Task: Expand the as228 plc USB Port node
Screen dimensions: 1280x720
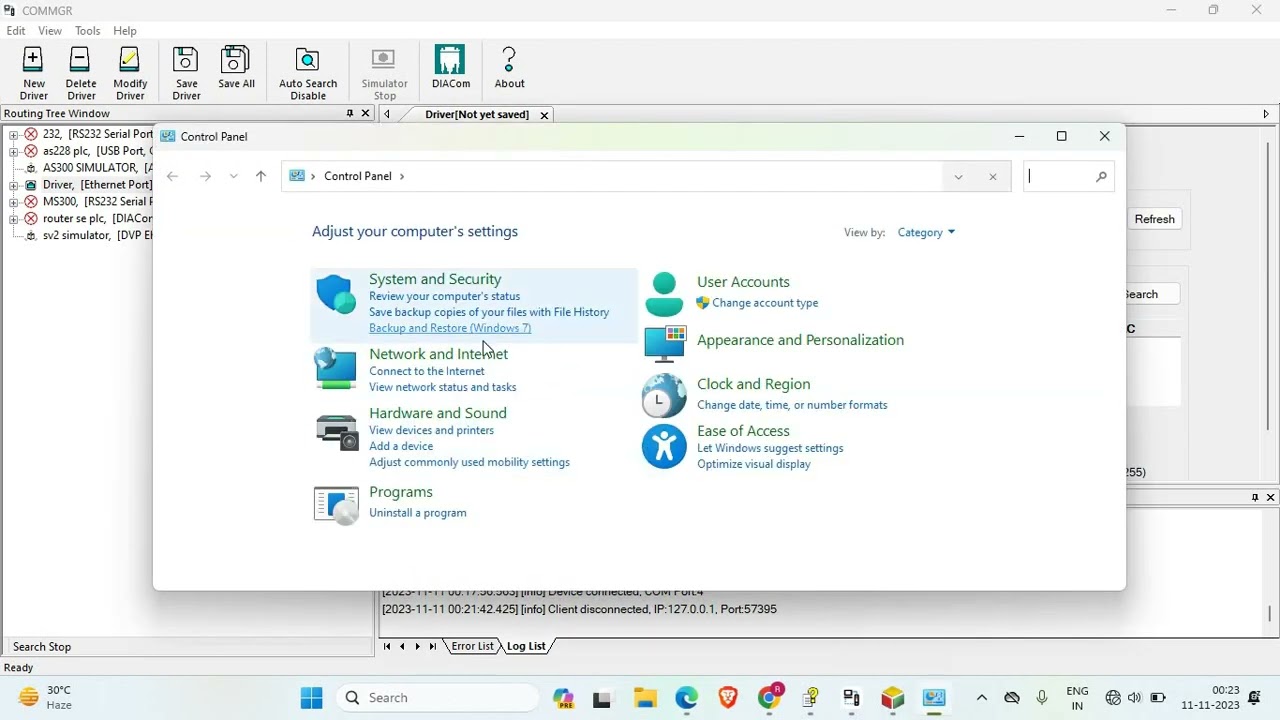Action: click(x=14, y=151)
